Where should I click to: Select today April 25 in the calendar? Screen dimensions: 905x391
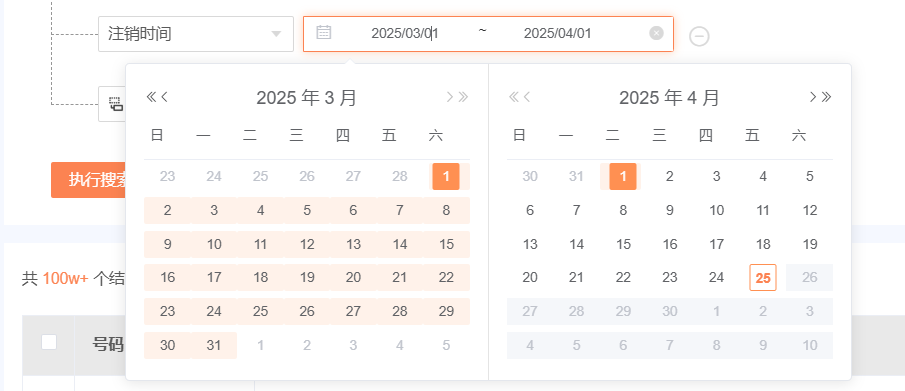point(763,278)
